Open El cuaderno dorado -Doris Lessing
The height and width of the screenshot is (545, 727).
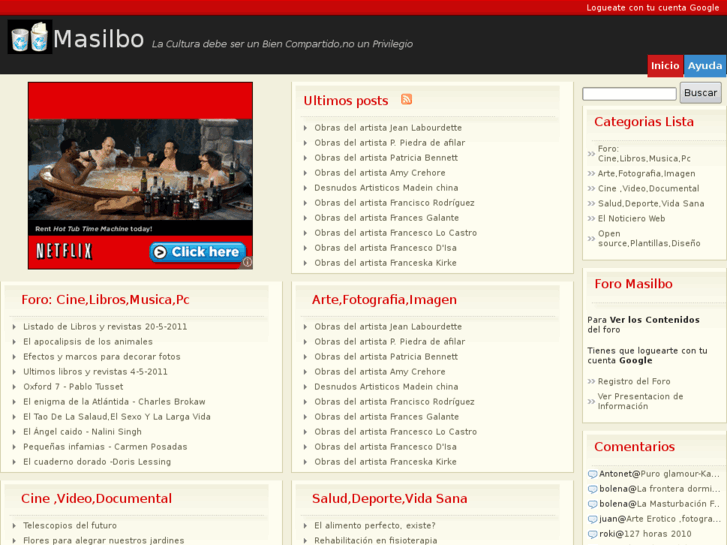tap(97, 462)
